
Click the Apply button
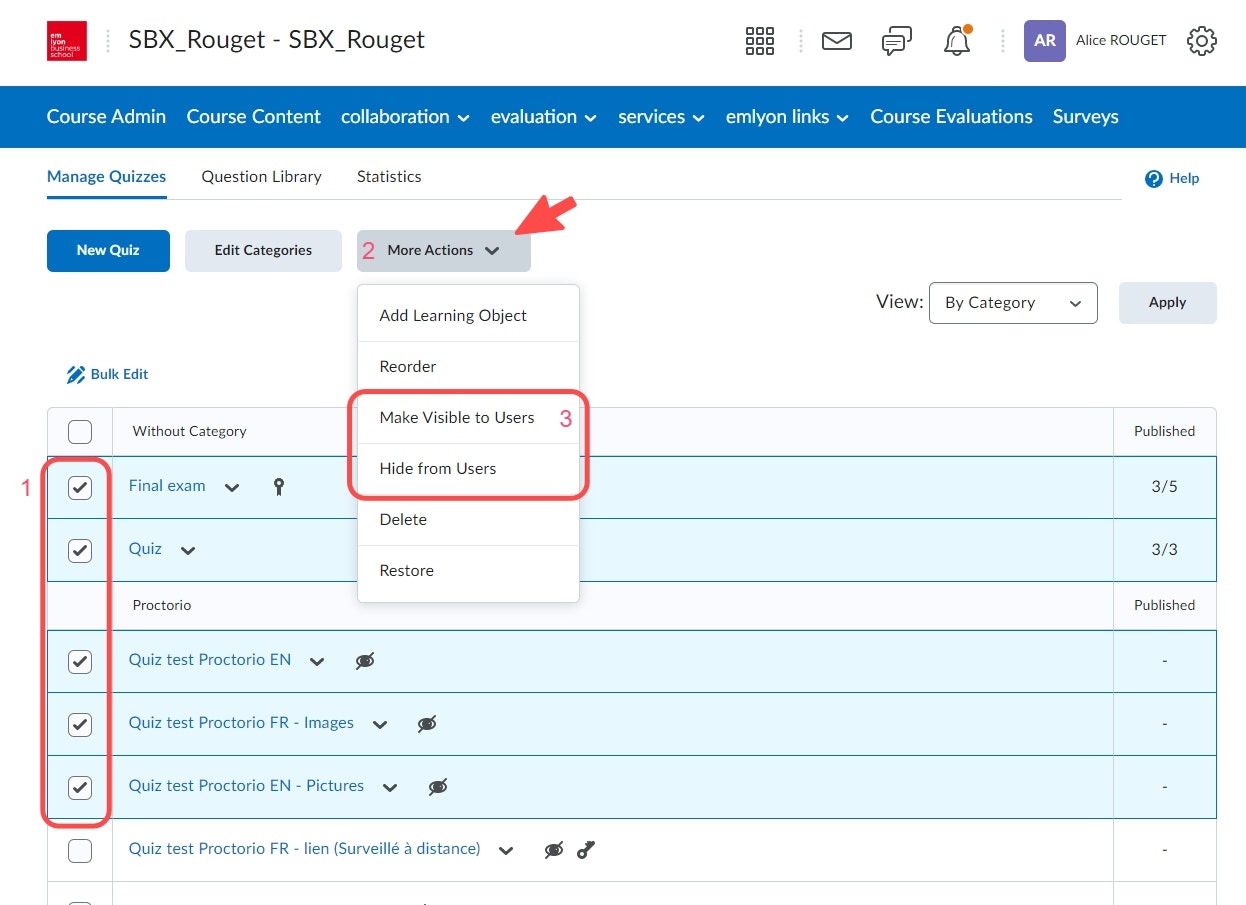pyautogui.click(x=1167, y=303)
